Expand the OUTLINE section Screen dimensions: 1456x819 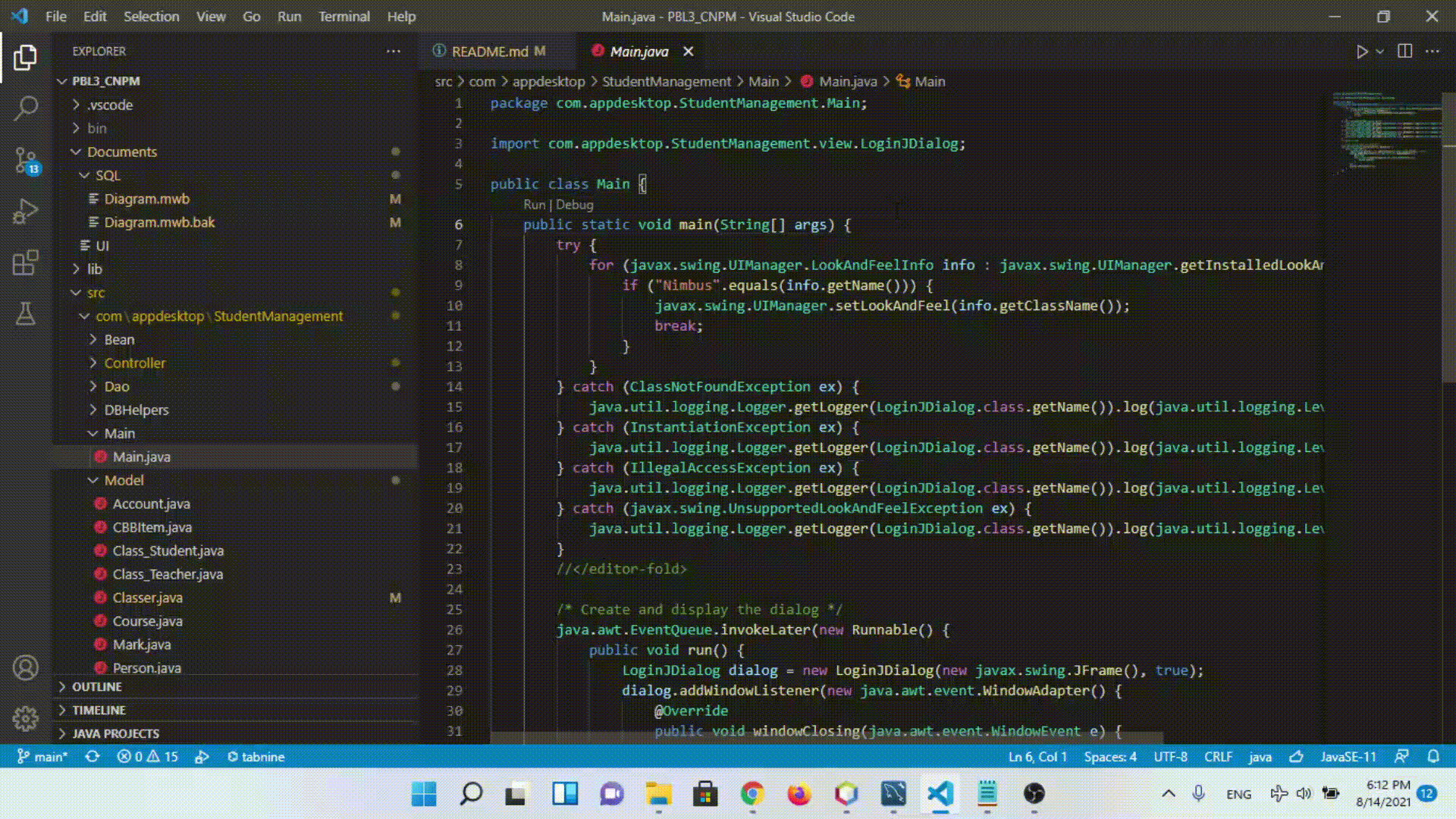click(96, 687)
